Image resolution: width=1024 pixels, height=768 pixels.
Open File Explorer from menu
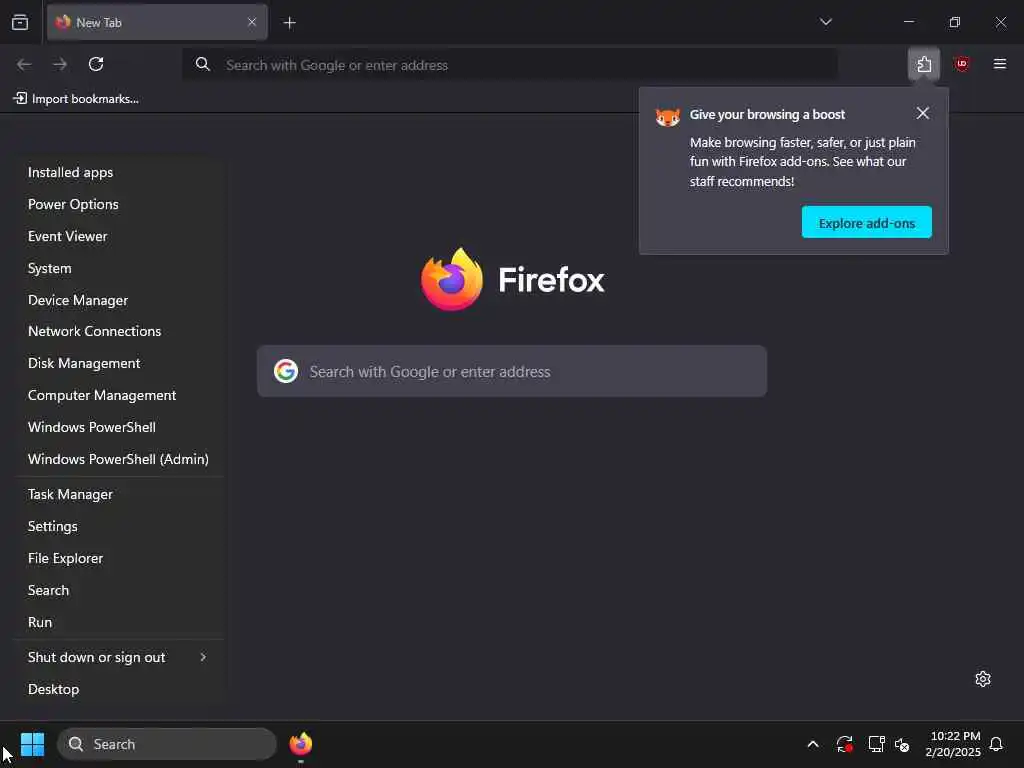click(x=119, y=558)
